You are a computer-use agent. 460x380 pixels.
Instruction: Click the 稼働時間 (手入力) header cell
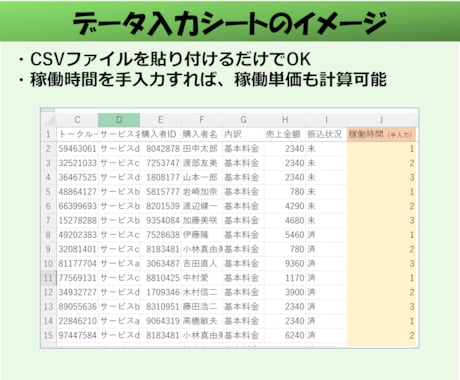click(x=381, y=134)
